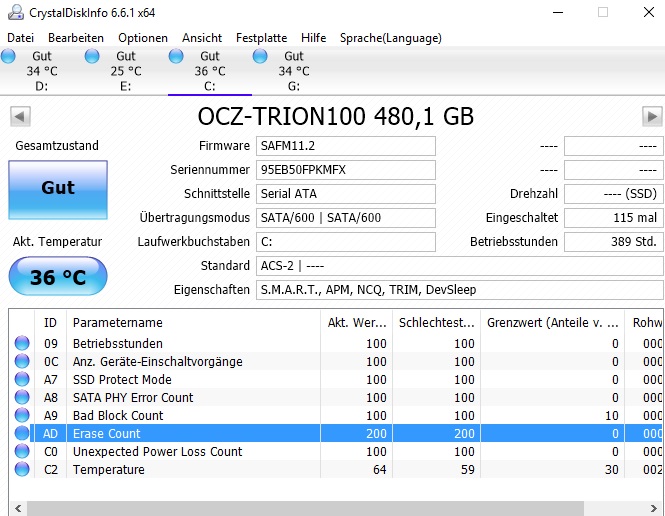Open the Ansicht menu
The height and width of the screenshot is (516, 665).
pyautogui.click(x=202, y=38)
